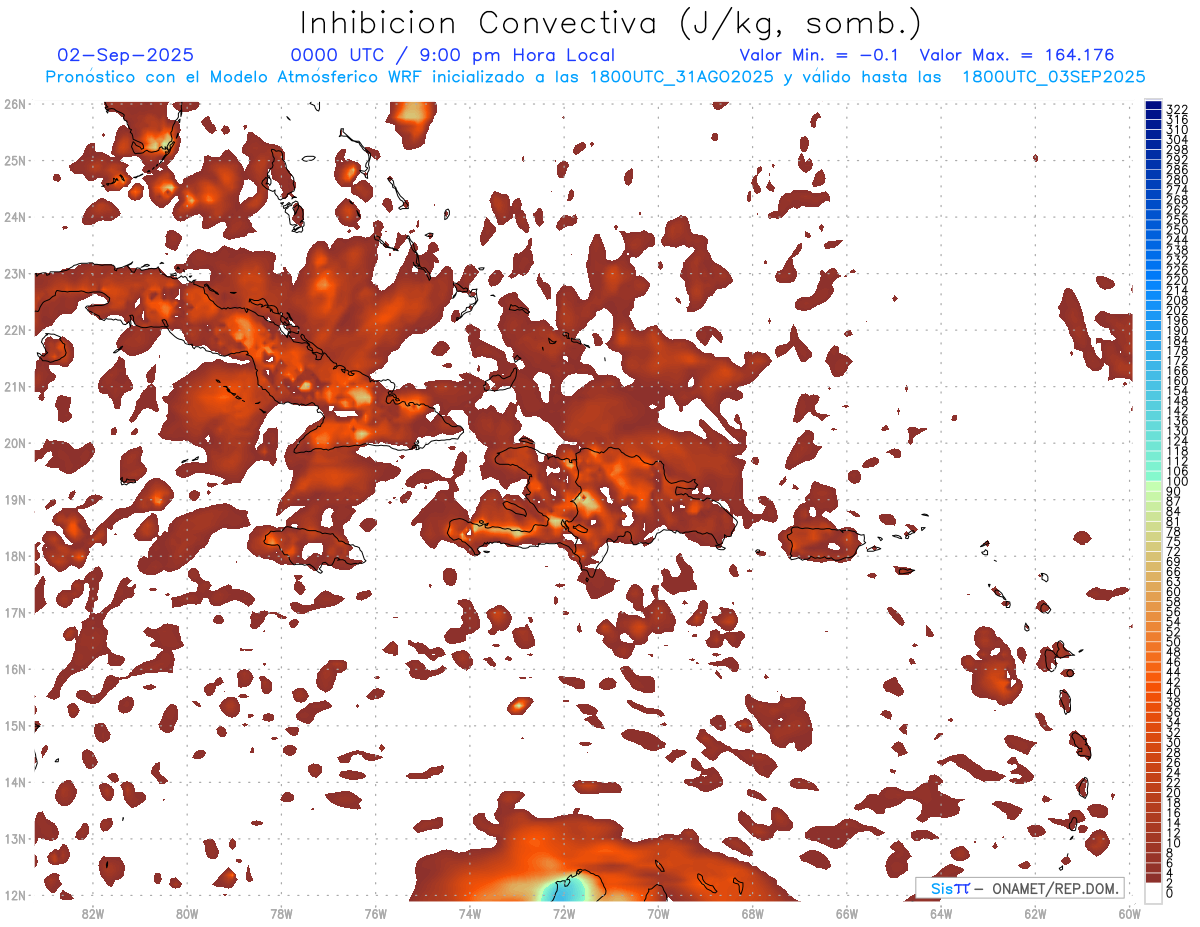Click the latitude label '12N'
The width and height of the screenshot is (1200, 927).
point(14,895)
